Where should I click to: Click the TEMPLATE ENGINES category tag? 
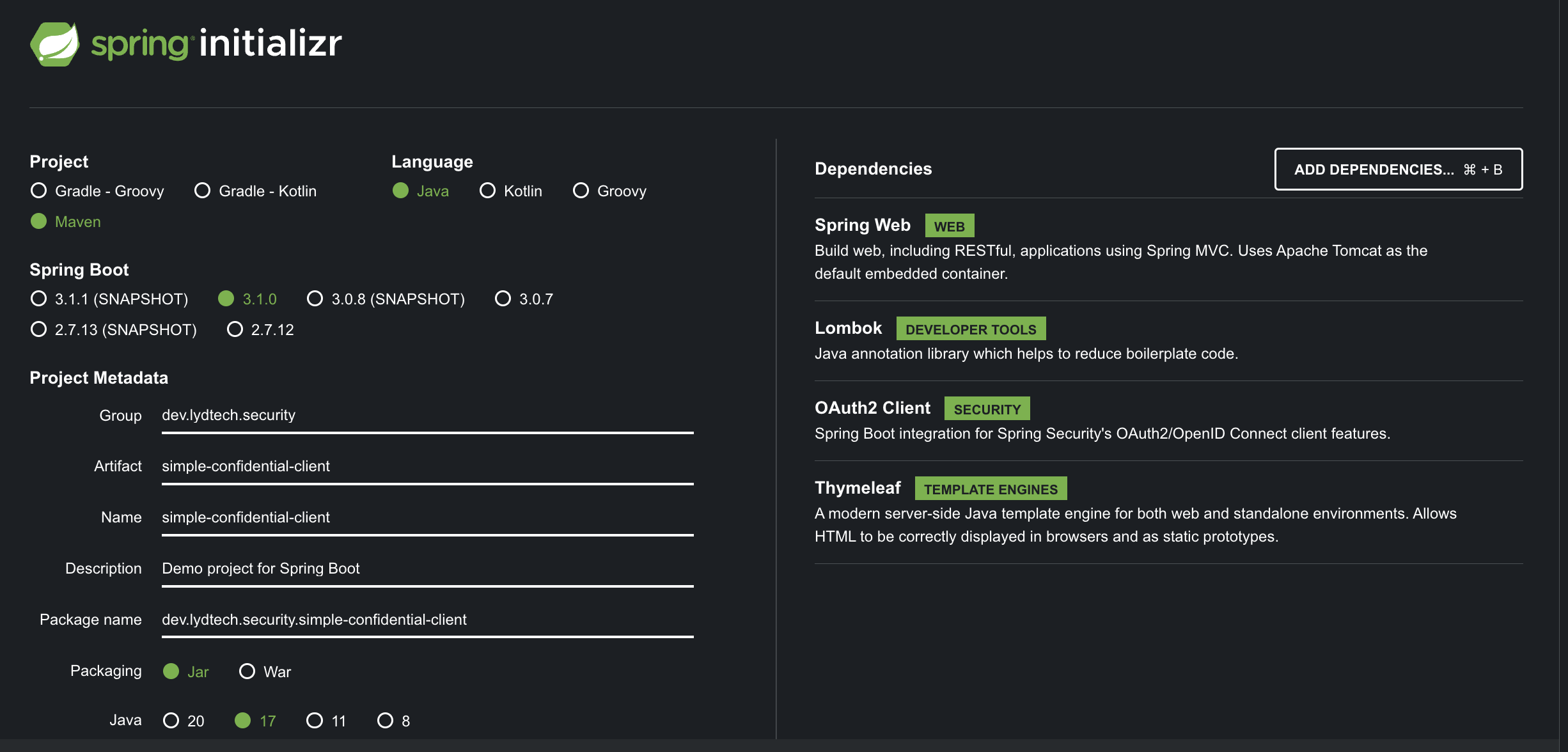(991, 489)
